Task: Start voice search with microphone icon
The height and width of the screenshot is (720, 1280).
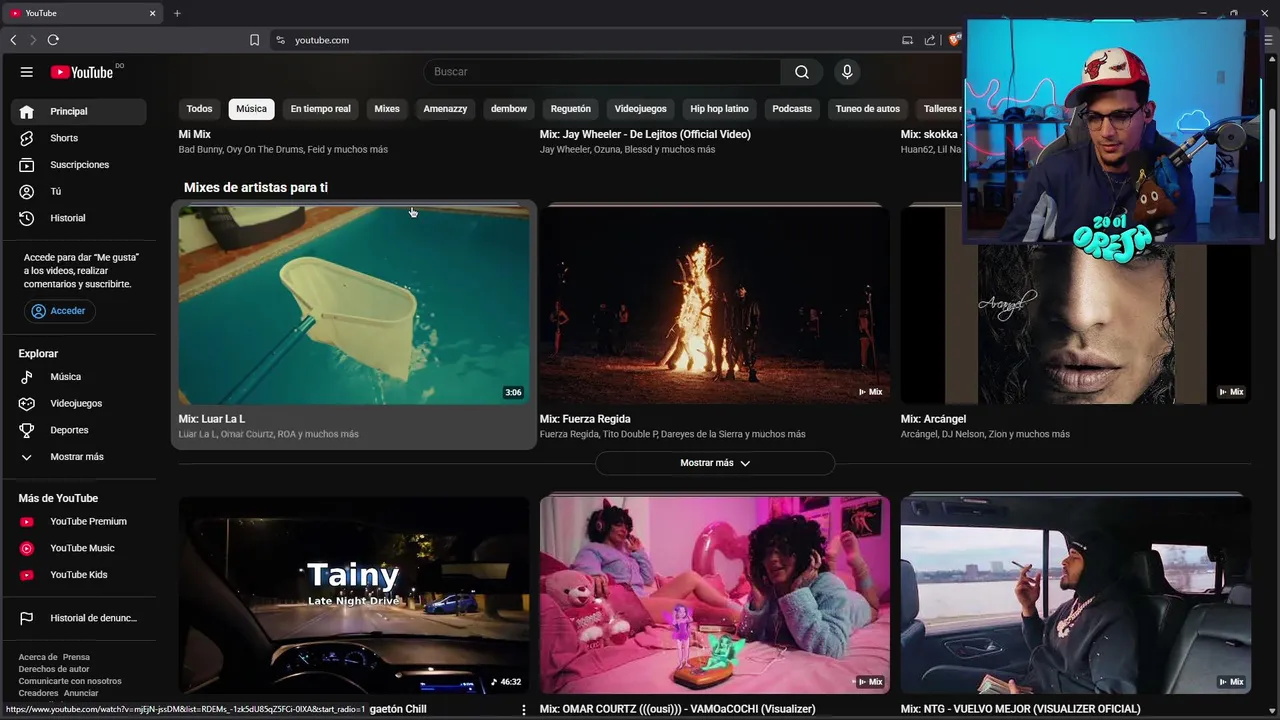Action: pyautogui.click(x=847, y=72)
